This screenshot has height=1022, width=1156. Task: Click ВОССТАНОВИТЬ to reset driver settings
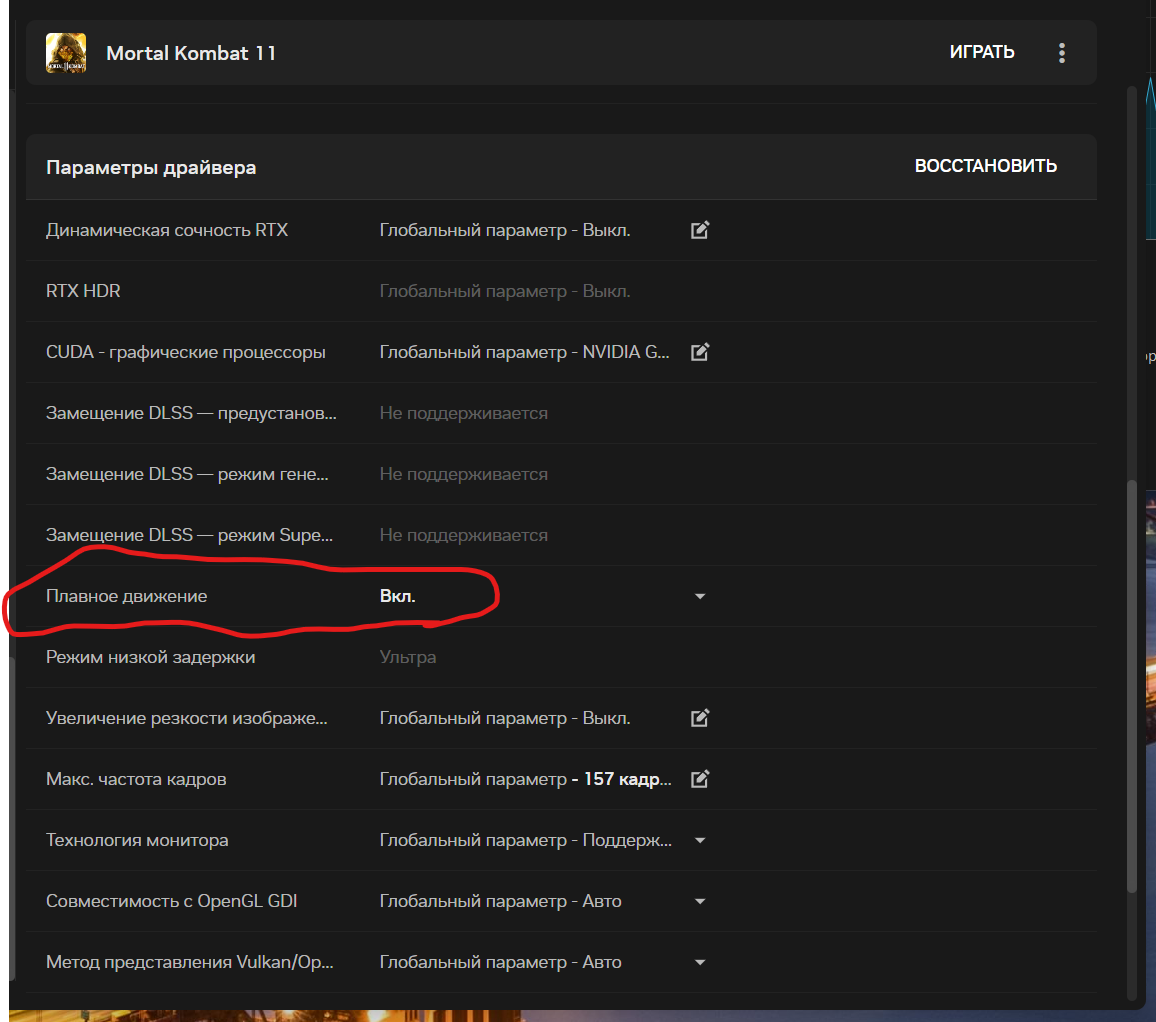986,166
